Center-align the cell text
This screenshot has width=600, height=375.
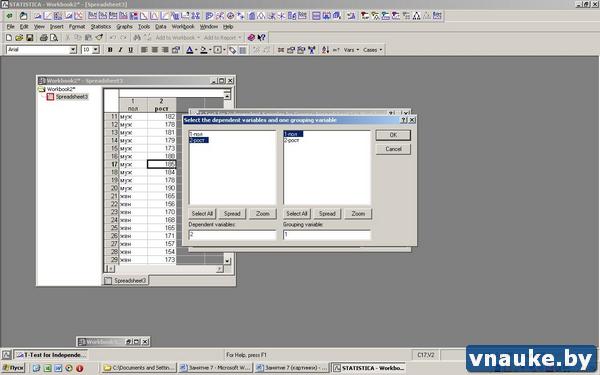[x=155, y=50]
